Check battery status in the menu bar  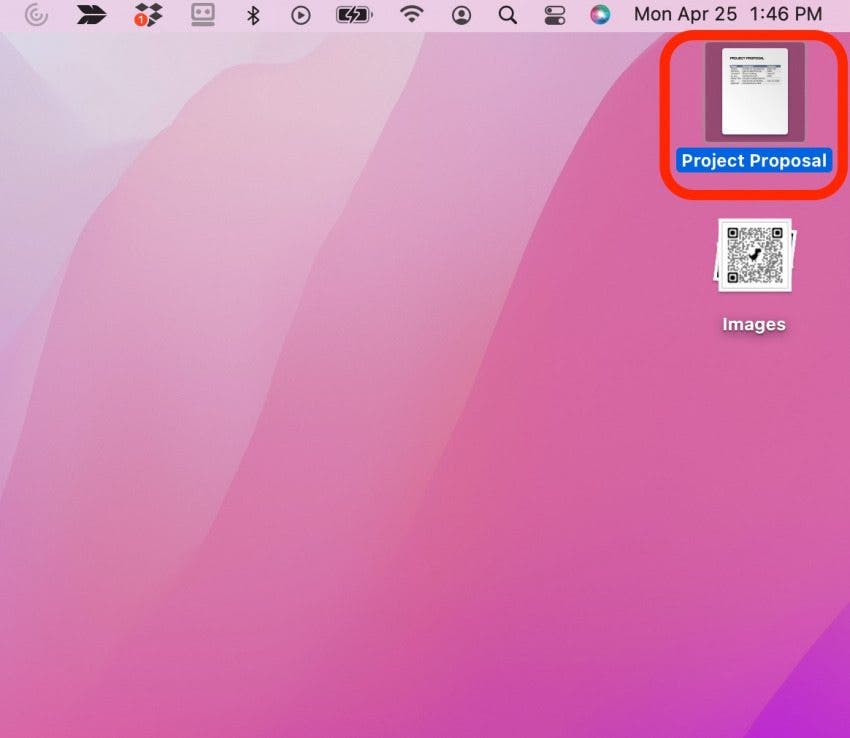[x=352, y=15]
